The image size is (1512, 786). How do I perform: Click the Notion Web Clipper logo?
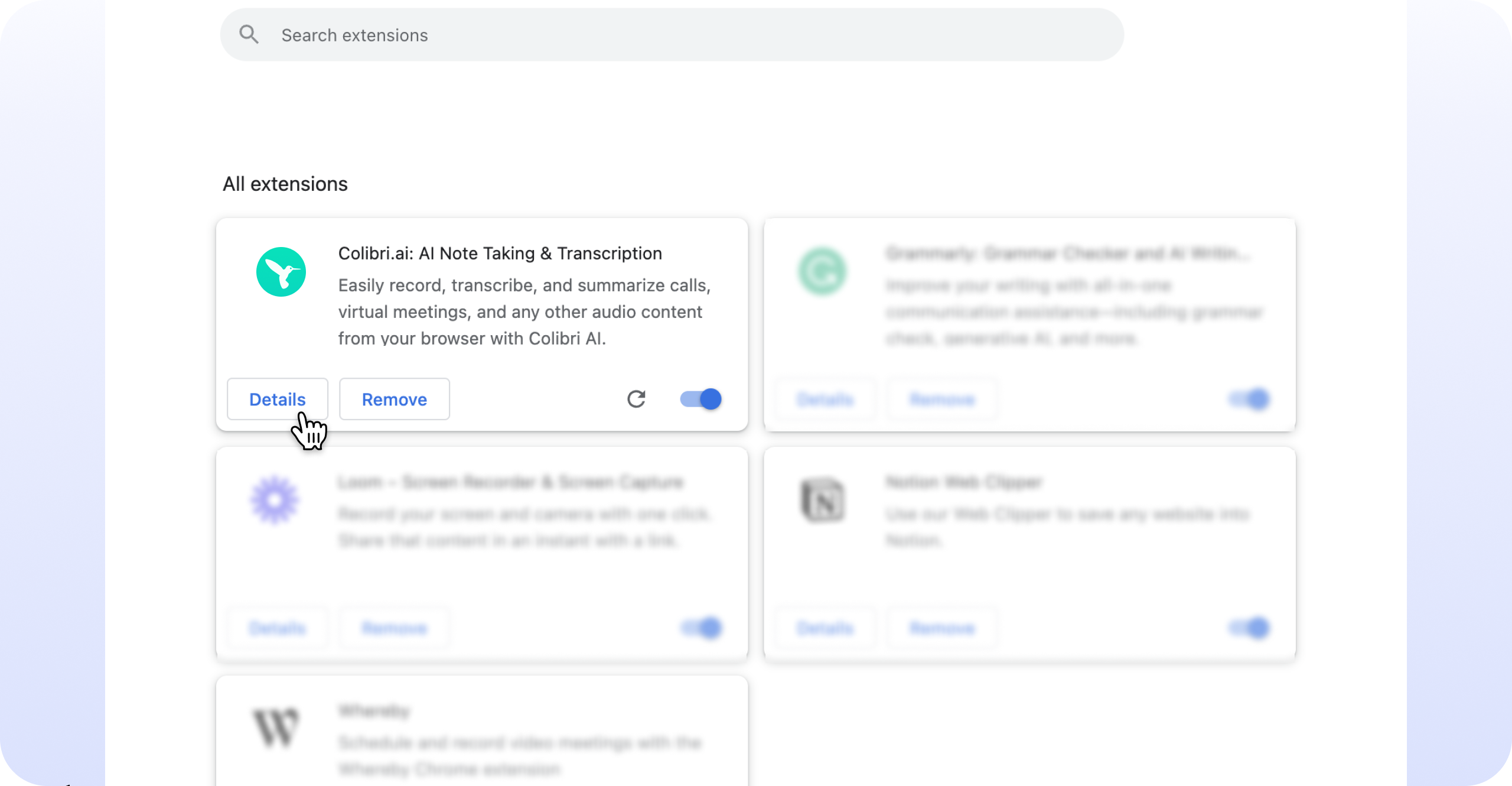click(x=823, y=500)
